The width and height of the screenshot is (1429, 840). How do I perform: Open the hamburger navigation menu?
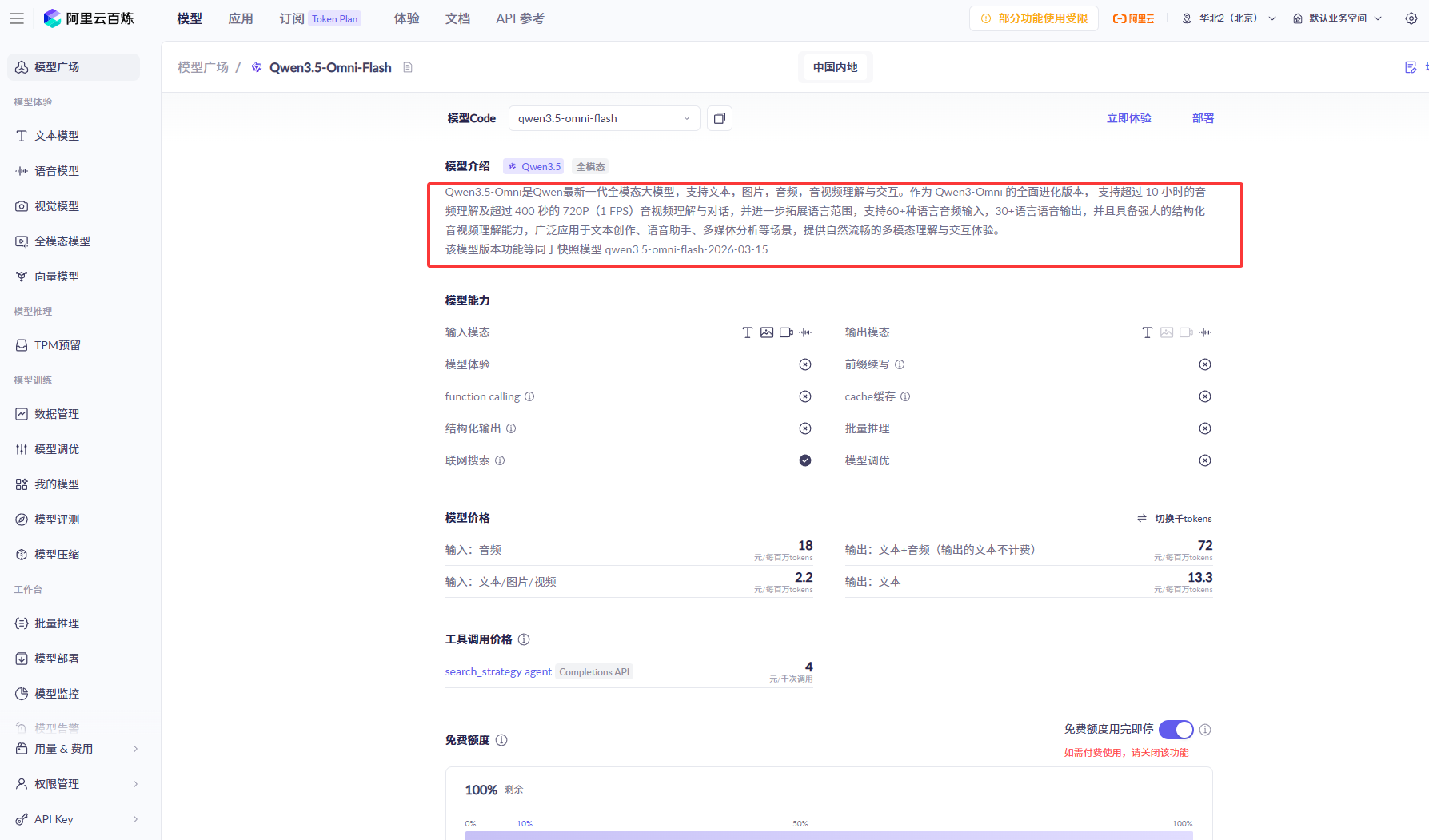[x=17, y=18]
